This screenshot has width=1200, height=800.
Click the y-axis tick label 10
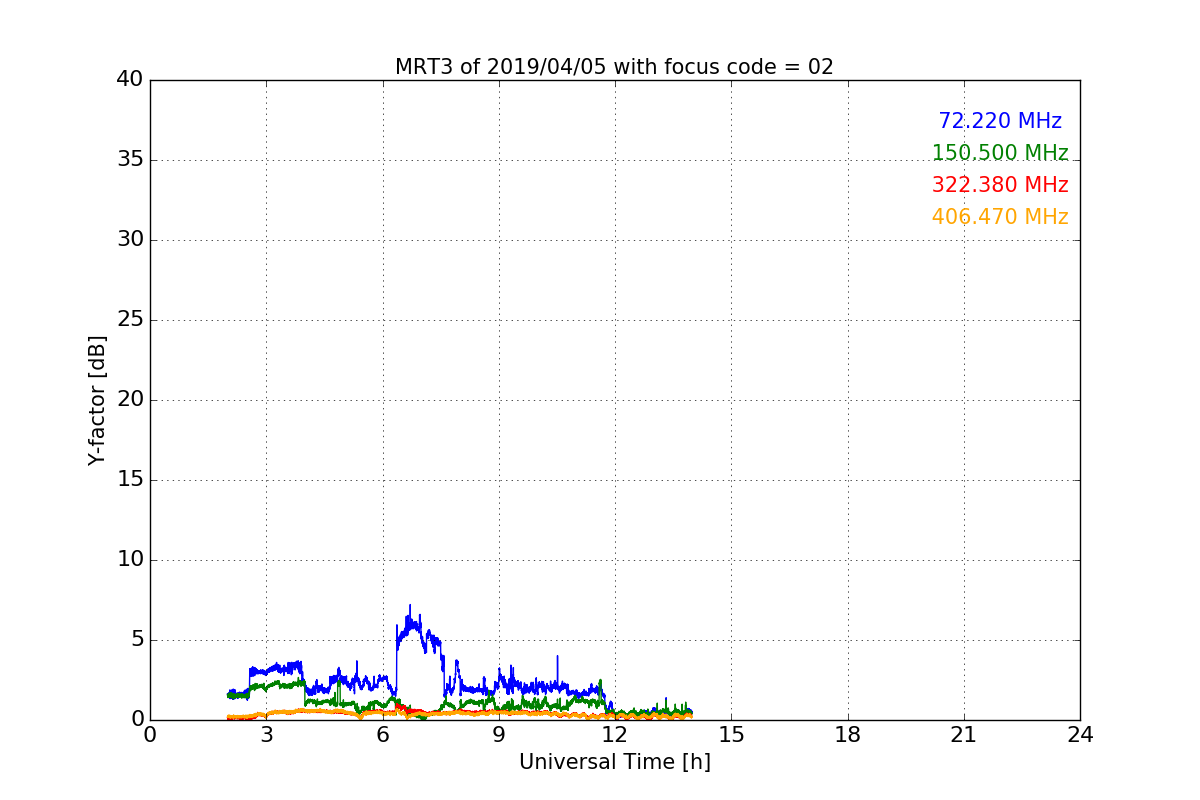click(x=130, y=560)
